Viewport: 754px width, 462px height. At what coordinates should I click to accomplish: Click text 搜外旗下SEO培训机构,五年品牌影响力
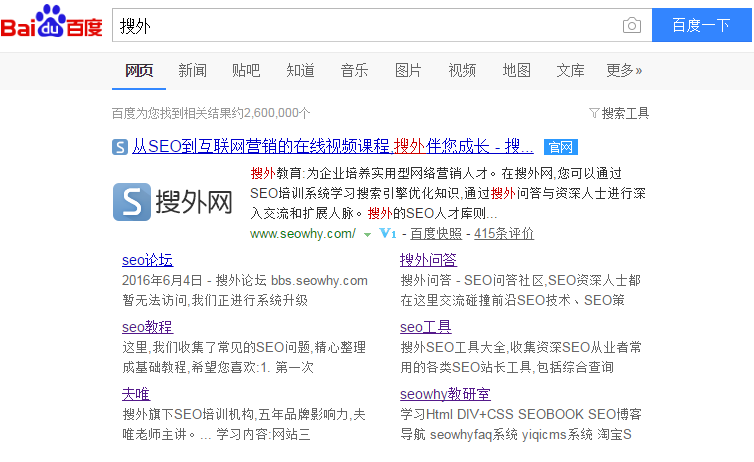click(244, 414)
